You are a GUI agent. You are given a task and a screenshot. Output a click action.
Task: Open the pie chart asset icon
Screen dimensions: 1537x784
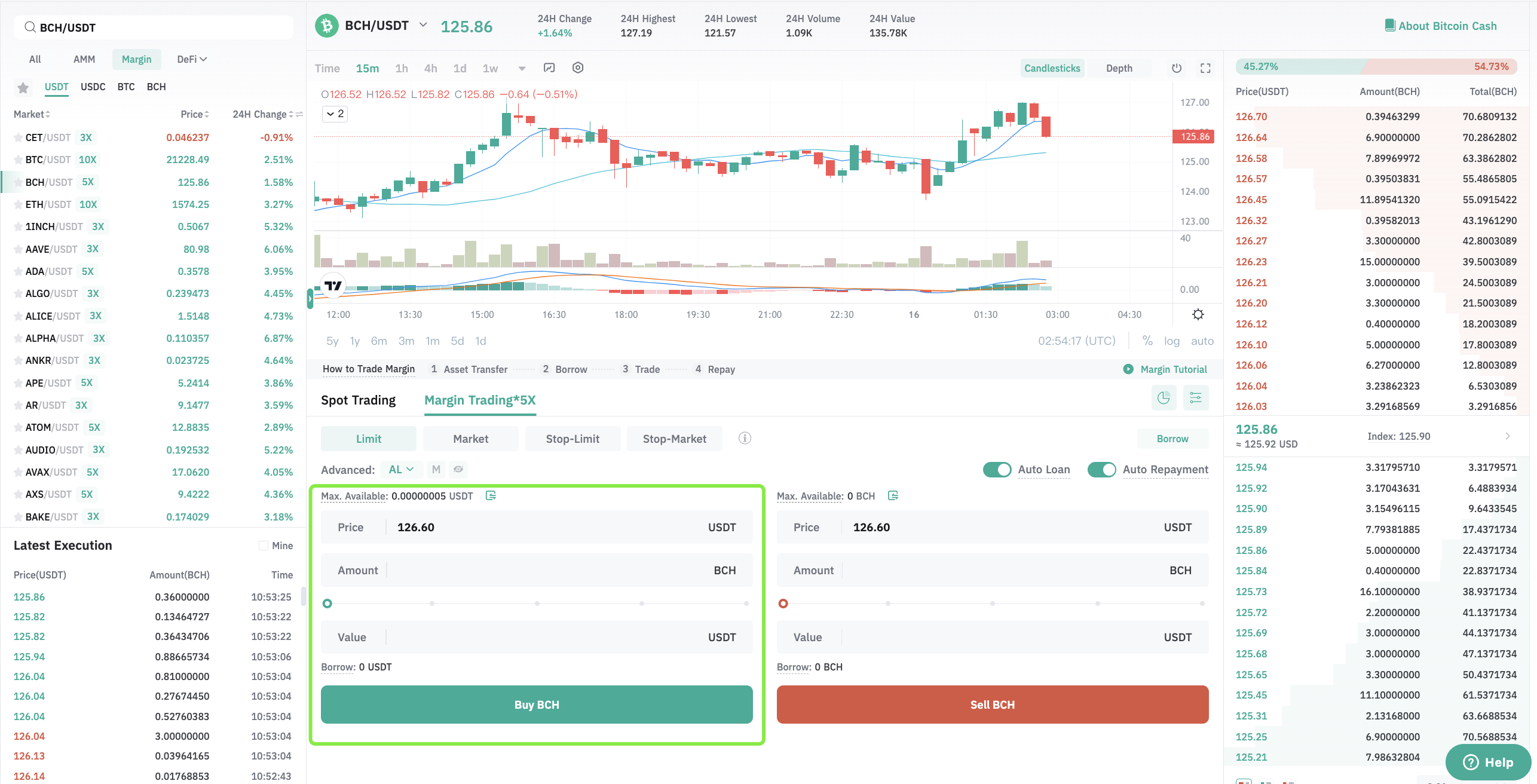click(1164, 398)
